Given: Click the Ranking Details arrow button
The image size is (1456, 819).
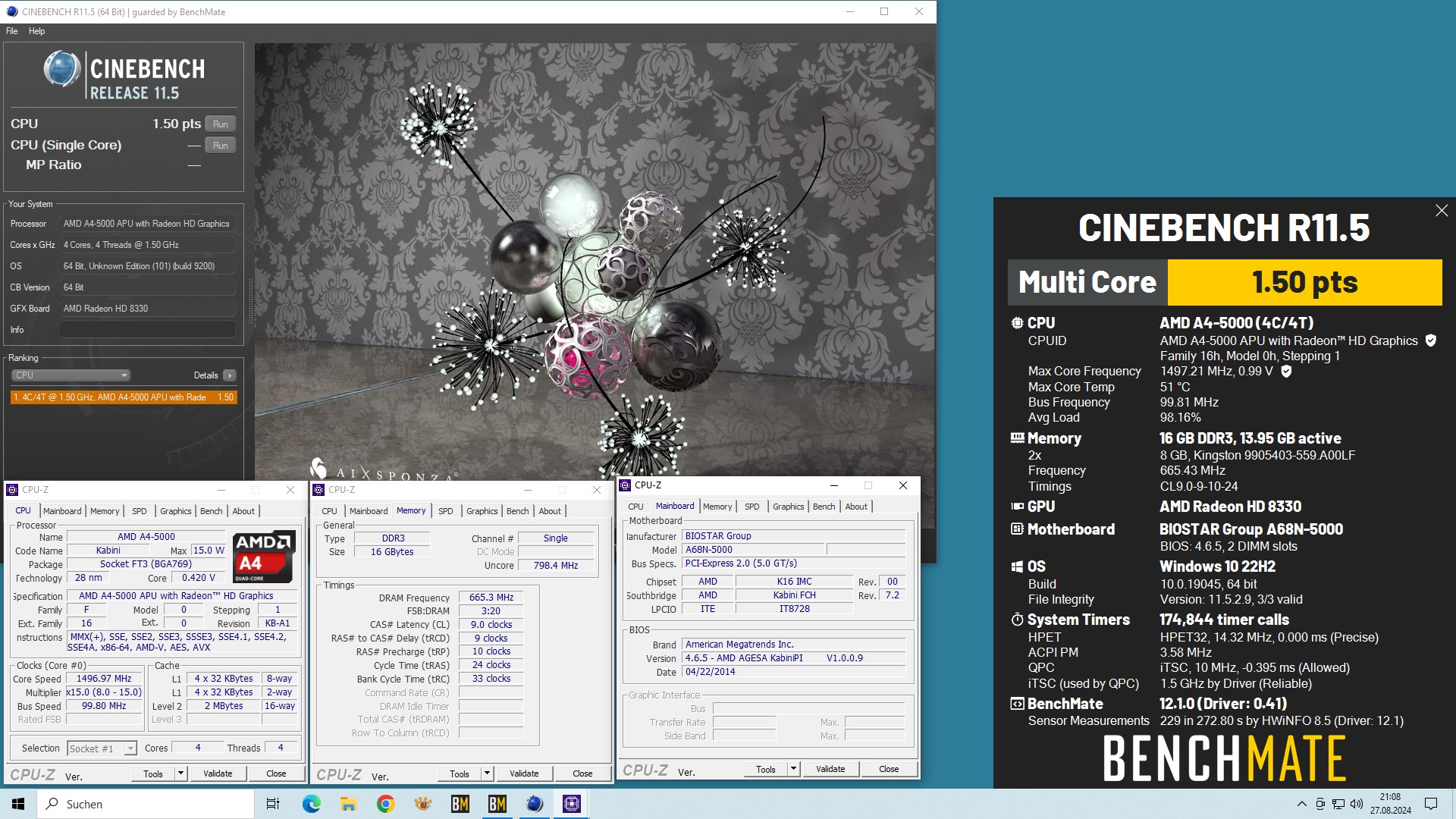Looking at the screenshot, I should coord(229,375).
